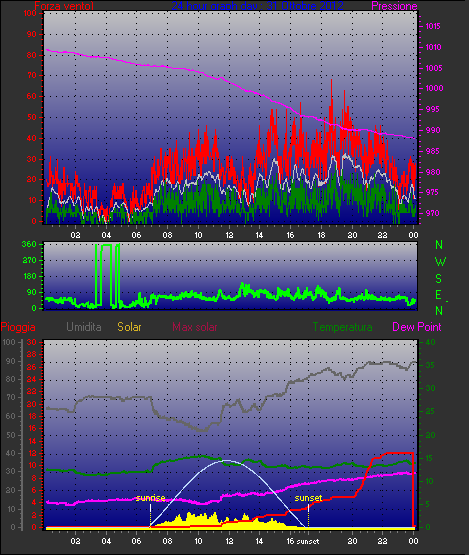Click the red "Pioggia" legend label

[x=18, y=327]
